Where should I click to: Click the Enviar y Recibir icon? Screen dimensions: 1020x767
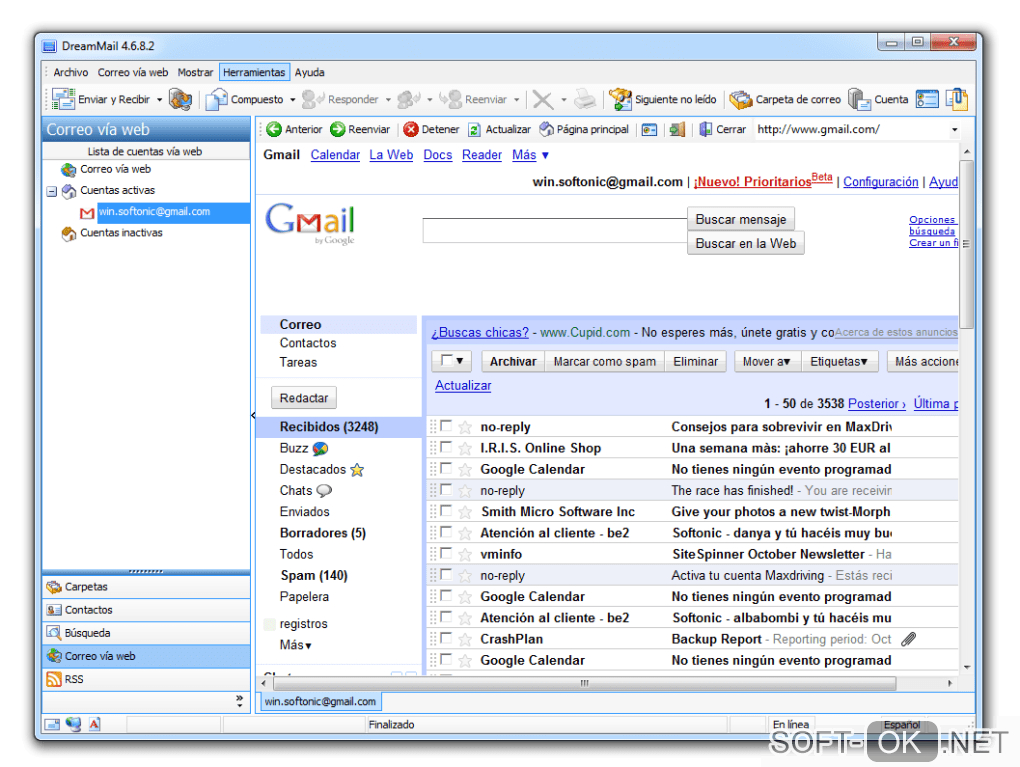pyautogui.click(x=63, y=99)
